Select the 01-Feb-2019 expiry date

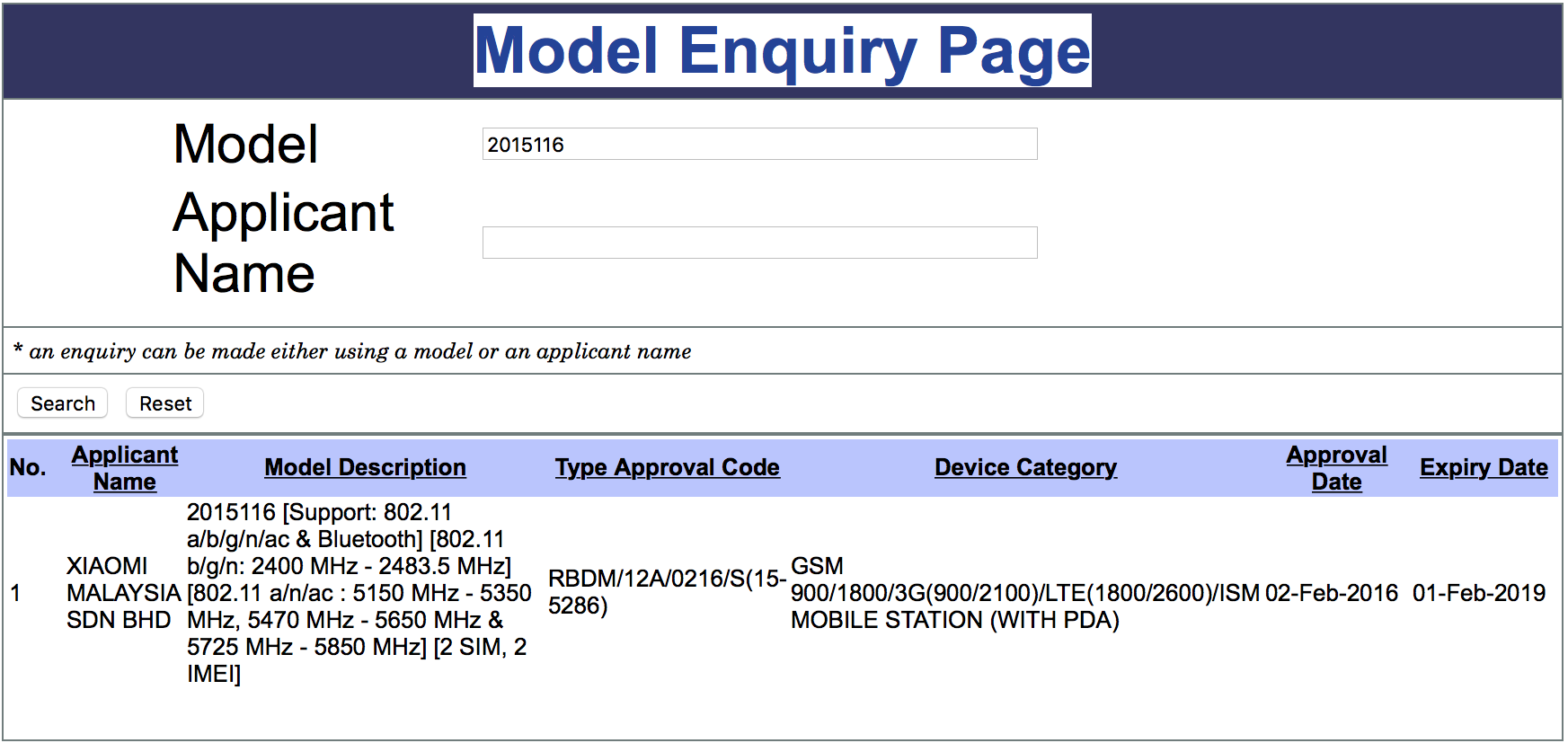1479,593
